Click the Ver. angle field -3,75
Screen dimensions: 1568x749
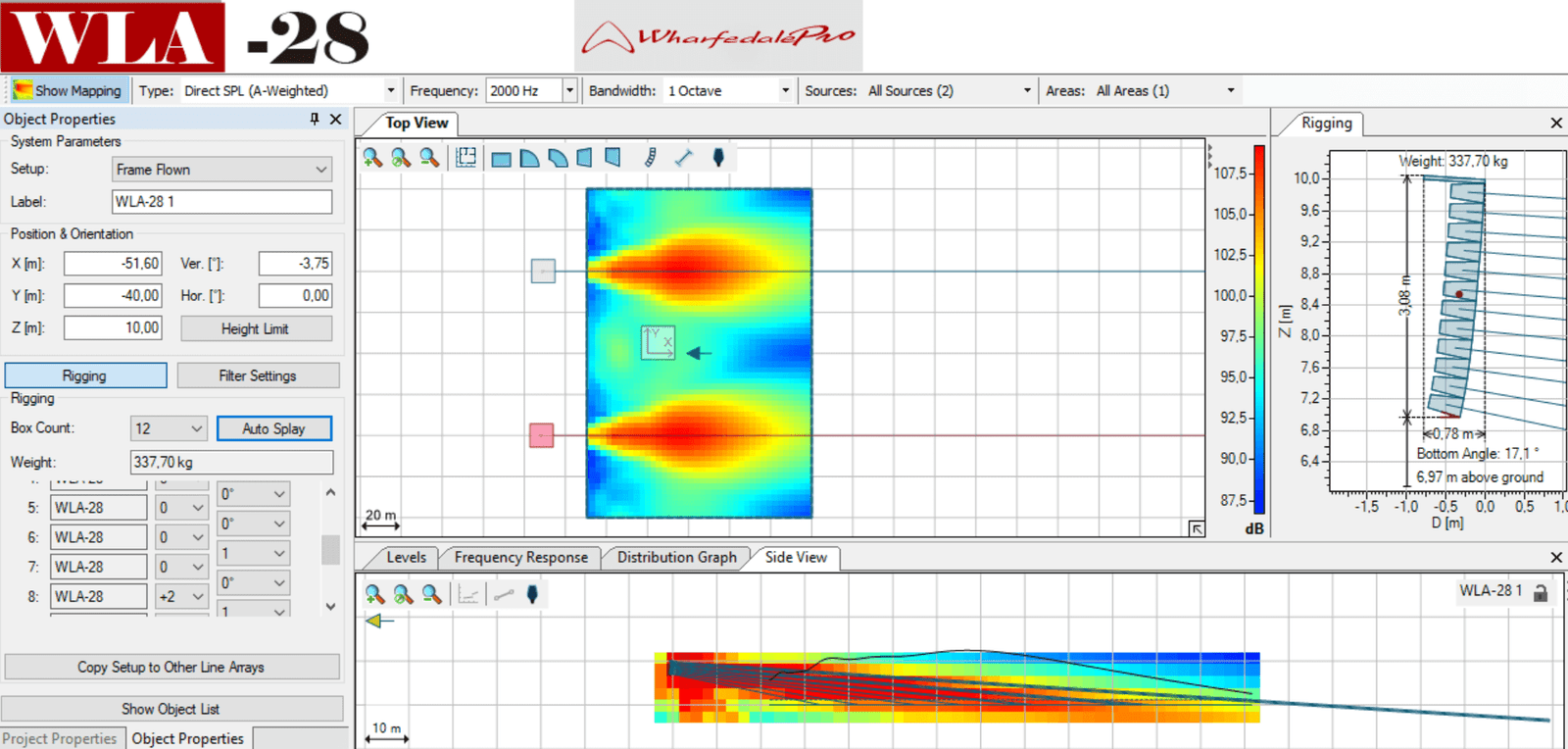coord(295,264)
